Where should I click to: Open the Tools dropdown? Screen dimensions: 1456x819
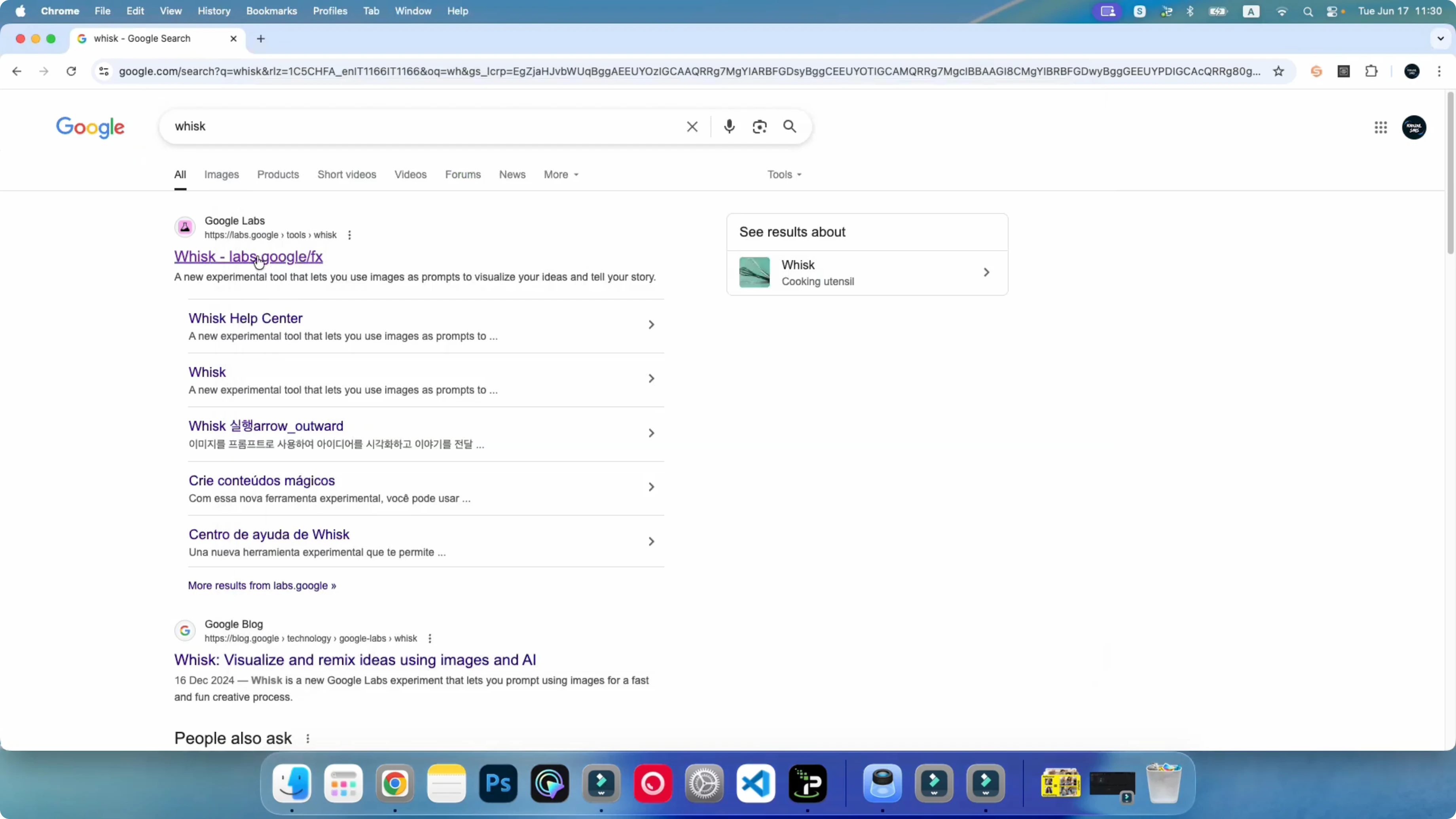784,174
